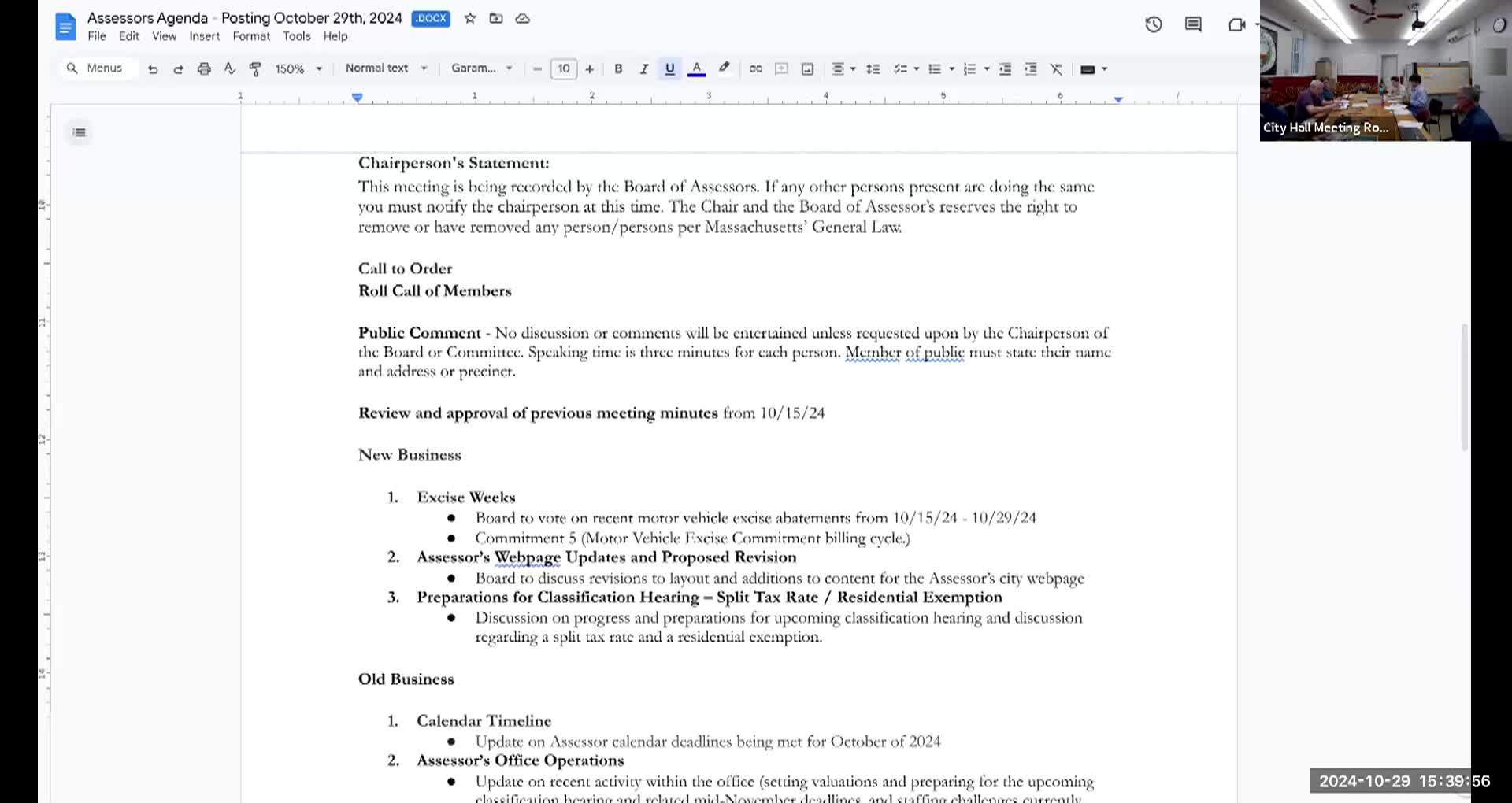The height and width of the screenshot is (803, 1512).
Task: Open the Format menu
Action: (251, 36)
